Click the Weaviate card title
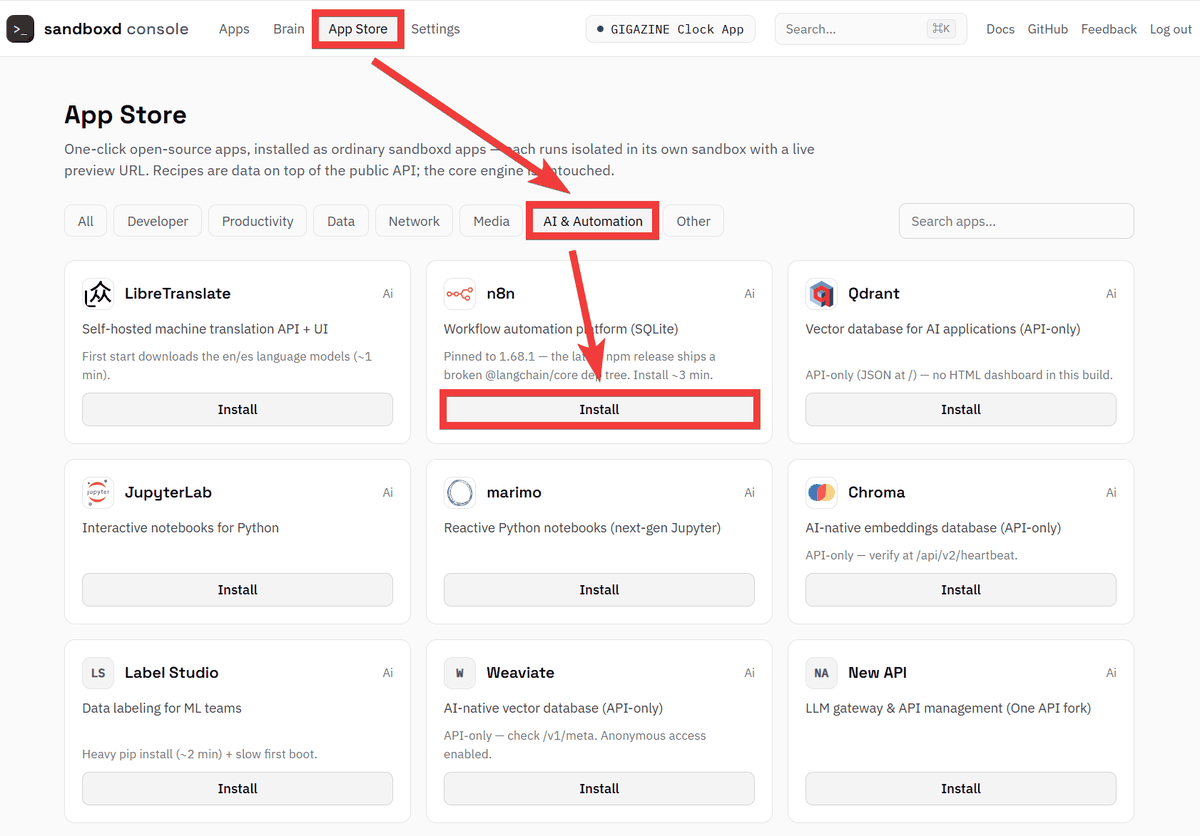Viewport: 1200px width, 836px height. pyautogui.click(x=521, y=673)
